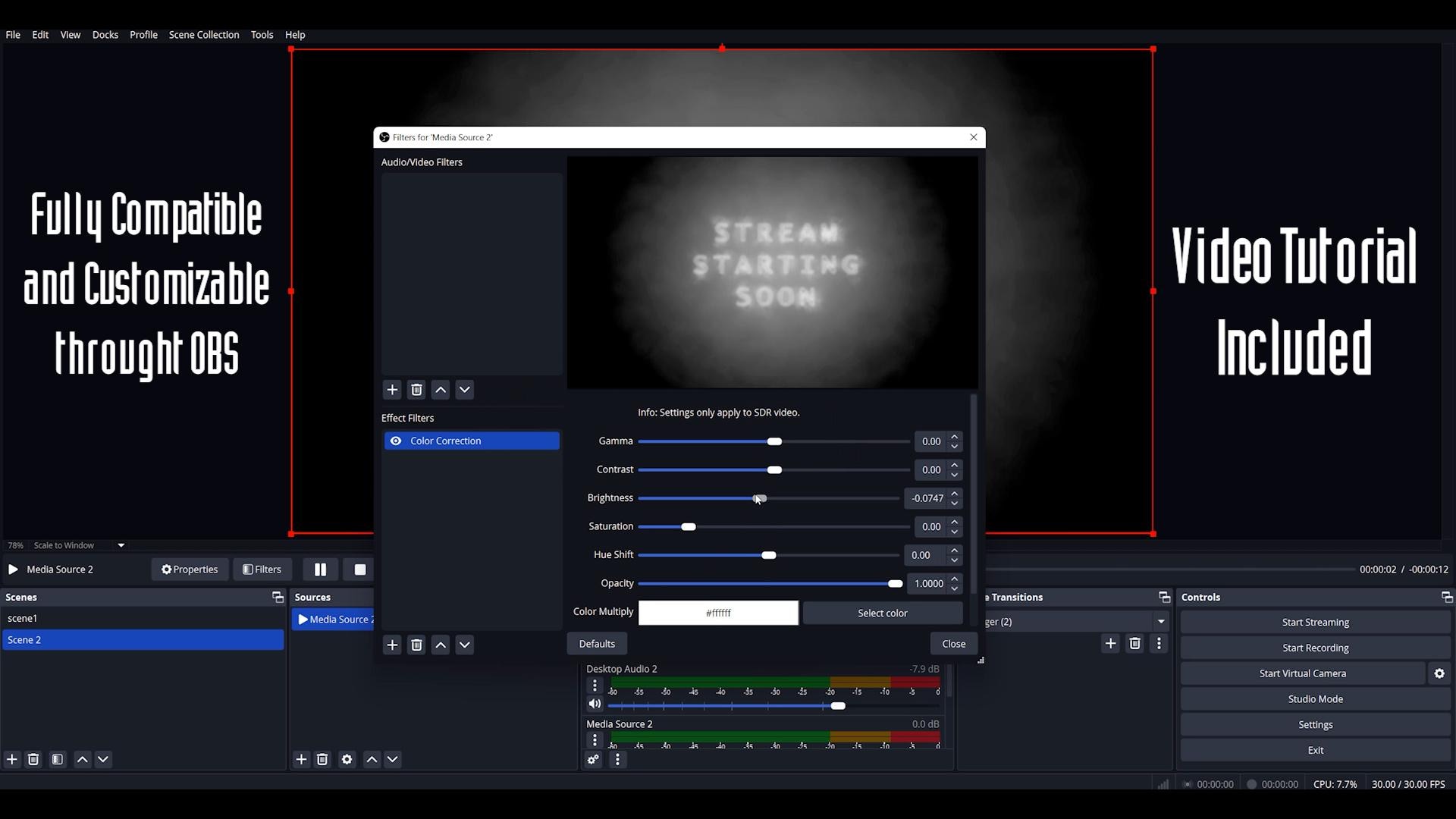Click Start Recording button
Screen dimensions: 1456x819
pyautogui.click(x=1315, y=648)
